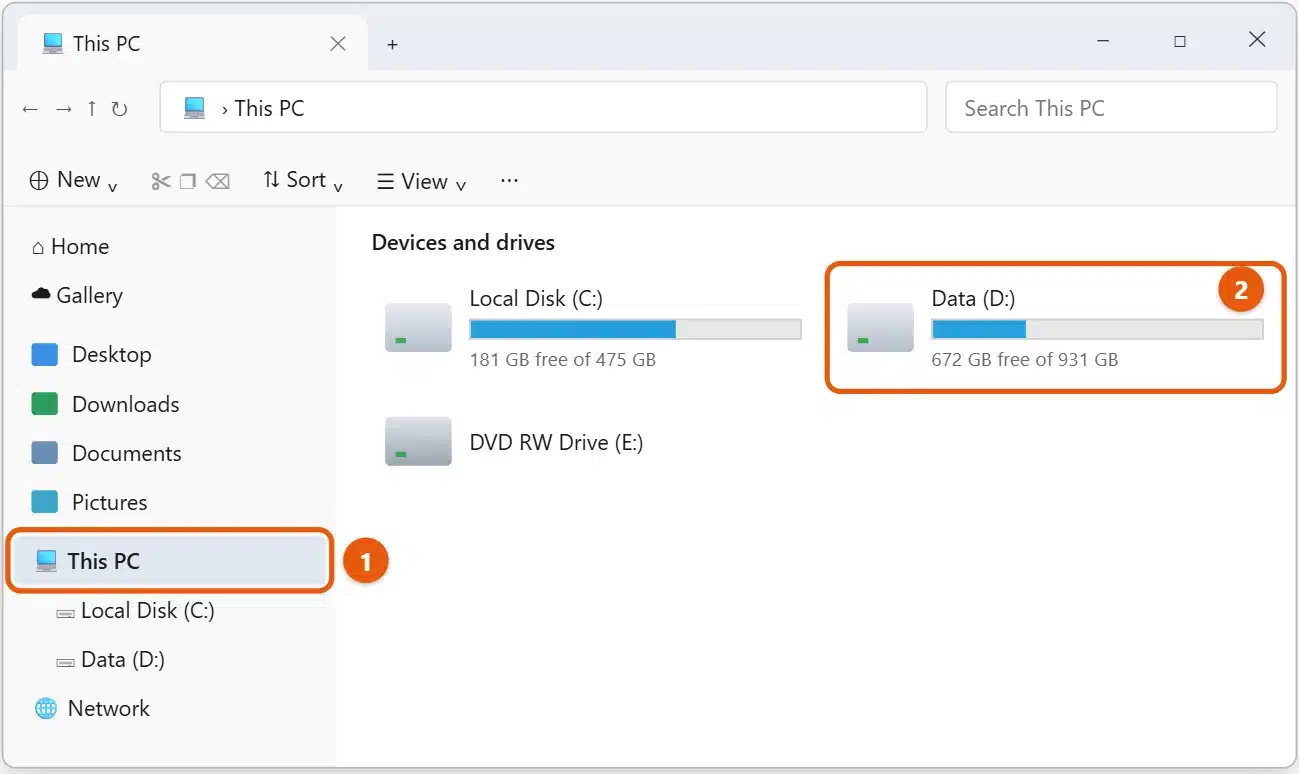This screenshot has height=774, width=1299.
Task: Open the see-more ellipsis menu
Action: click(509, 180)
